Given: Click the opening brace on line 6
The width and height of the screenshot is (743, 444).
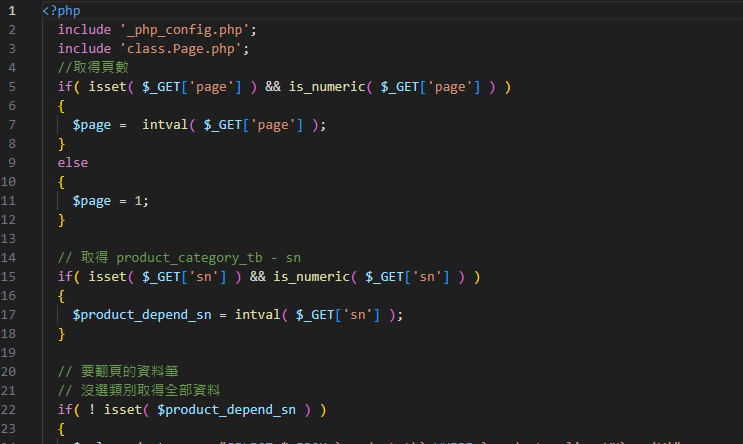Looking at the screenshot, I should click(61, 106).
